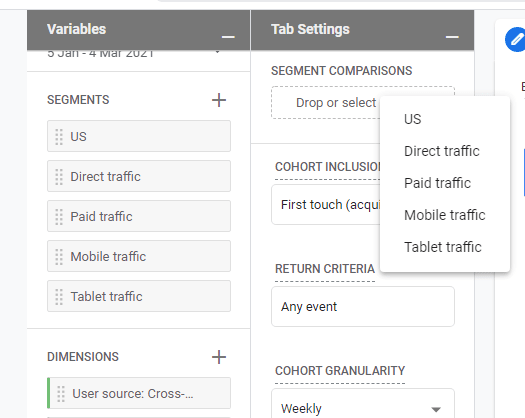Minimize the Tab Settings panel
The height and width of the screenshot is (418, 525).
click(452, 37)
